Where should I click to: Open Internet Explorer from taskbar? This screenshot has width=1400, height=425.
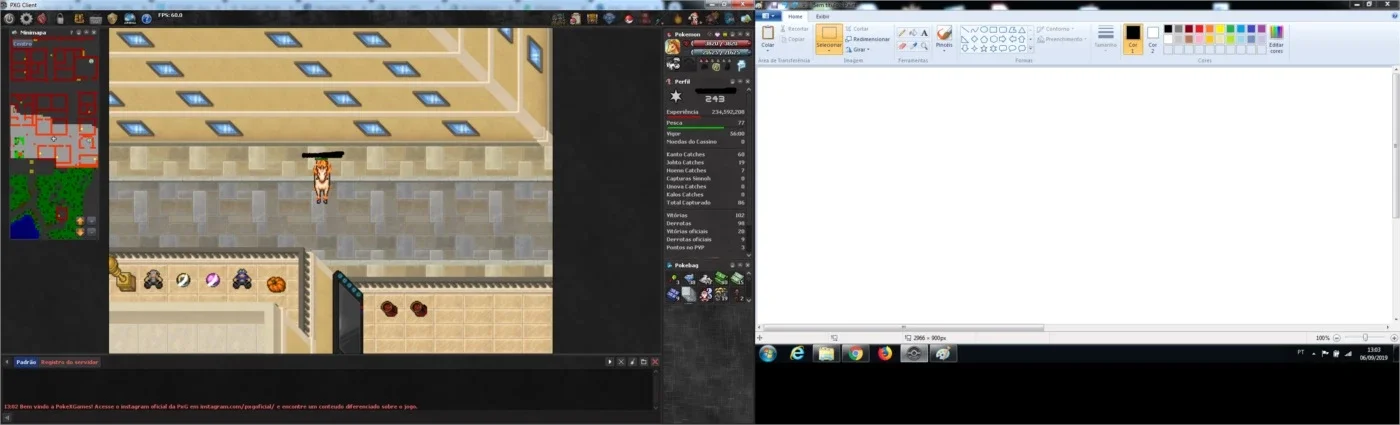tap(797, 354)
